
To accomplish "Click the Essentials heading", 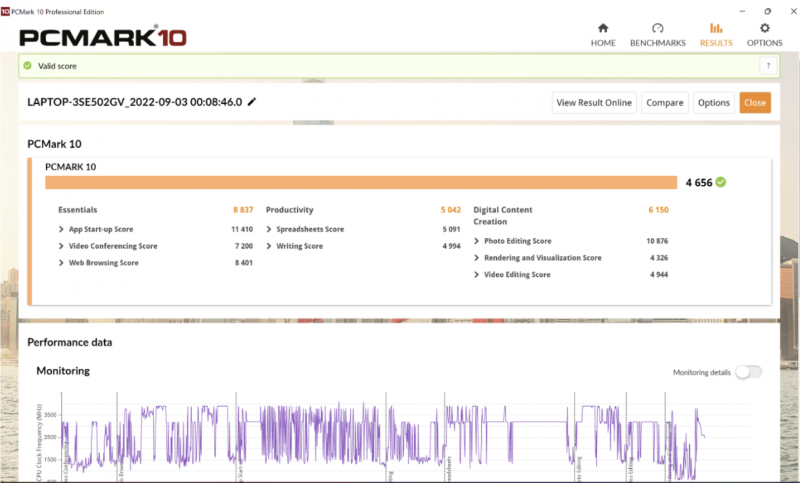I will click(78, 210).
